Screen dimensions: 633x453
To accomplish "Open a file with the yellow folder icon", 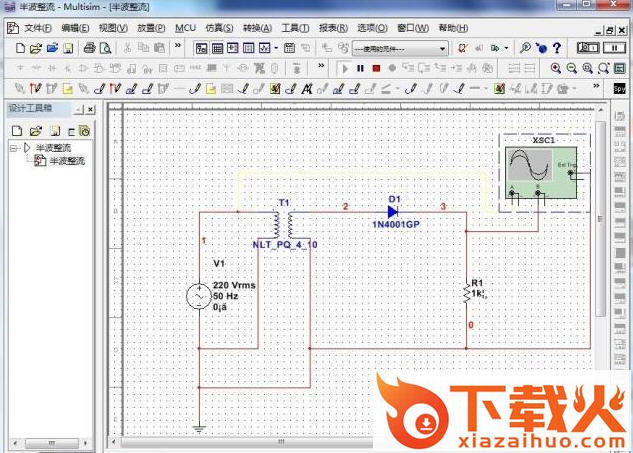I will pyautogui.click(x=36, y=48).
